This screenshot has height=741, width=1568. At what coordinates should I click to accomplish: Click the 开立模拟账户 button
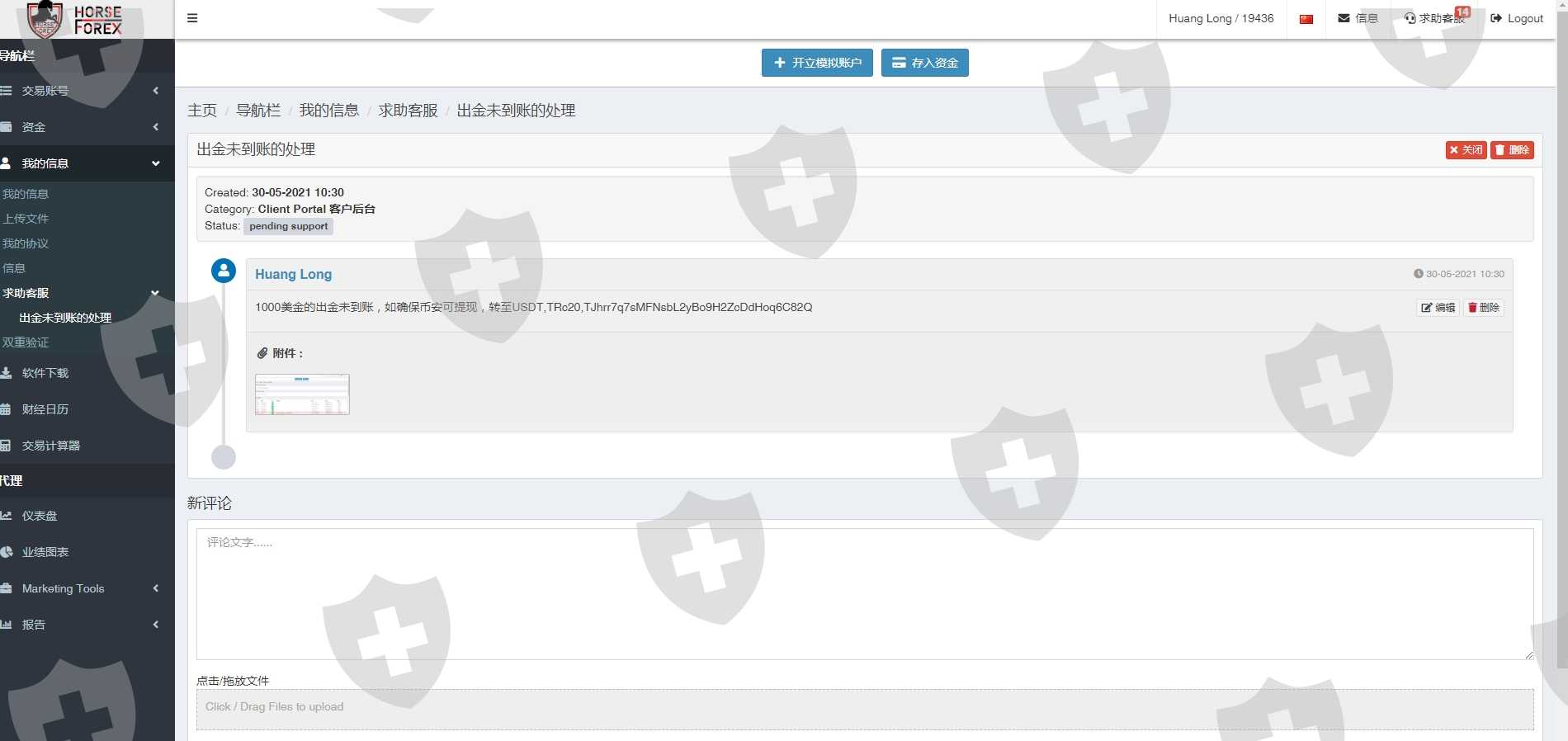tap(817, 63)
